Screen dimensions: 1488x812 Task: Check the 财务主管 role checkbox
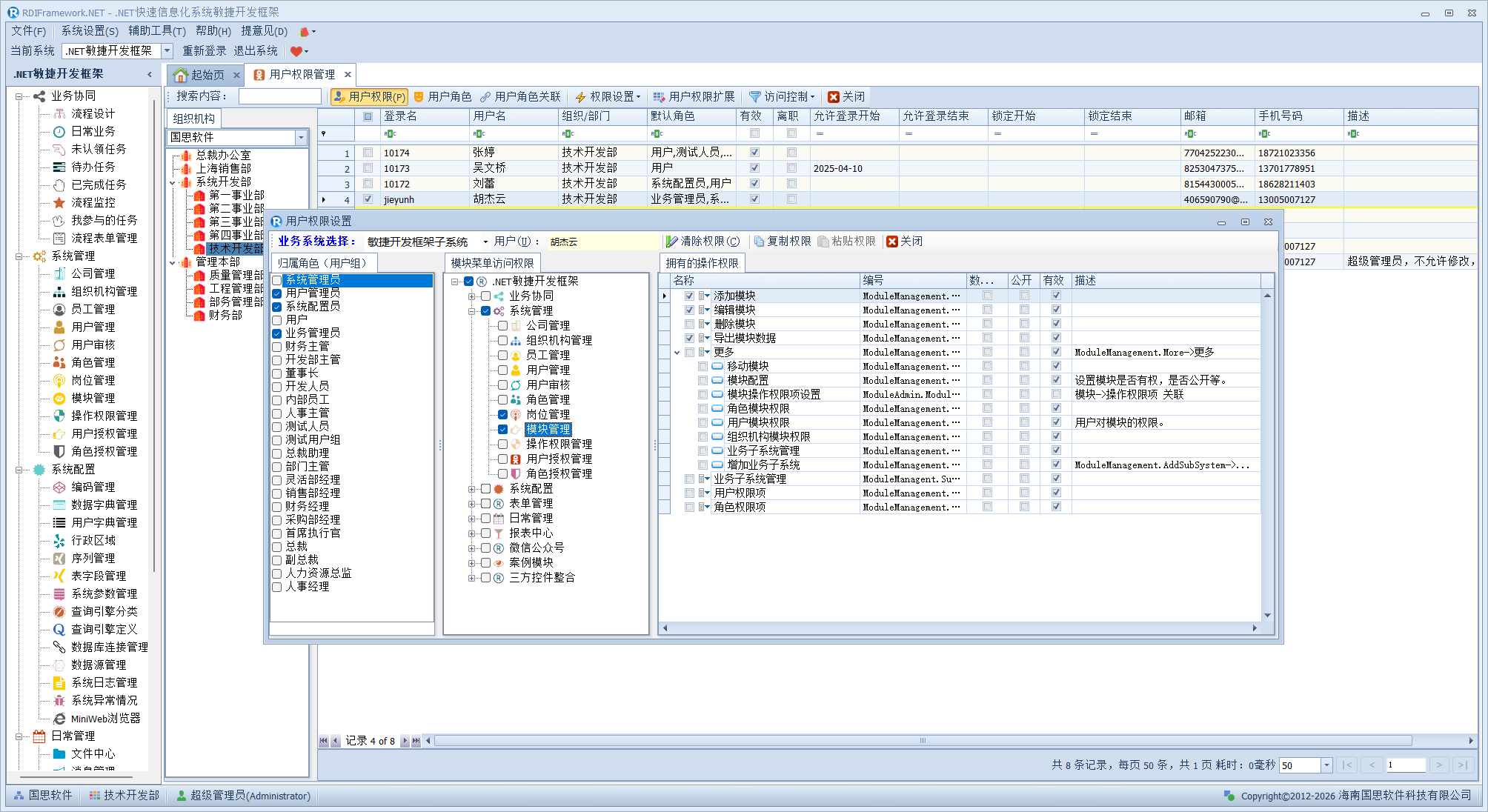(x=276, y=347)
